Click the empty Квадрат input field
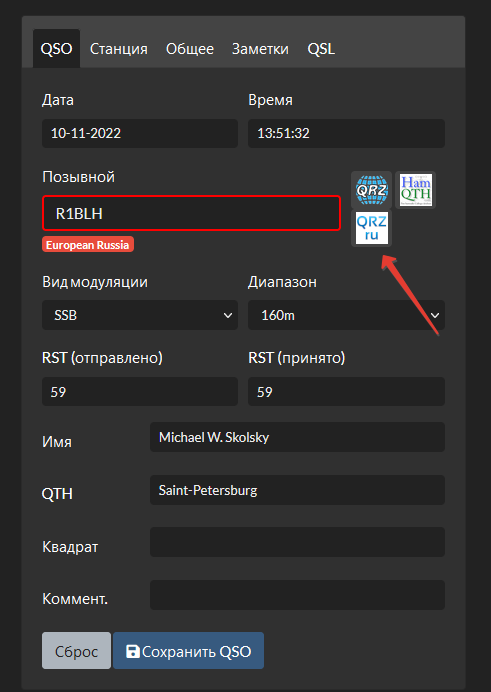 (297, 542)
